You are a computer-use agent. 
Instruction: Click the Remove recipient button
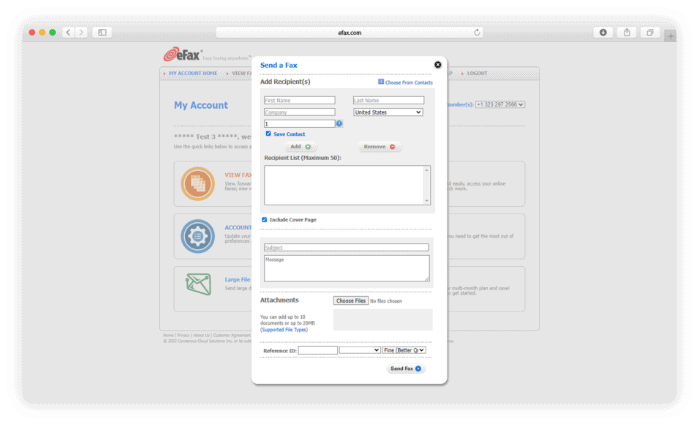pos(379,147)
